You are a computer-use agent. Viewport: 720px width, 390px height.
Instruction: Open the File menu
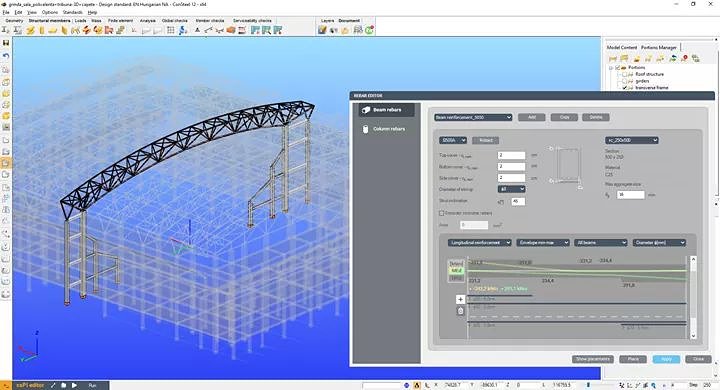click(6, 12)
